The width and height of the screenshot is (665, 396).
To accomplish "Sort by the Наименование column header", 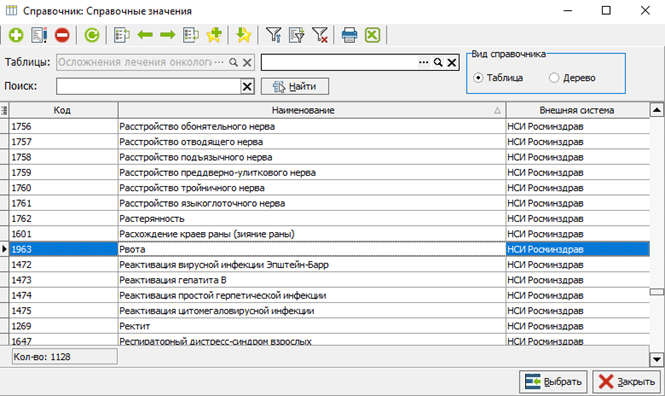I will (312, 110).
